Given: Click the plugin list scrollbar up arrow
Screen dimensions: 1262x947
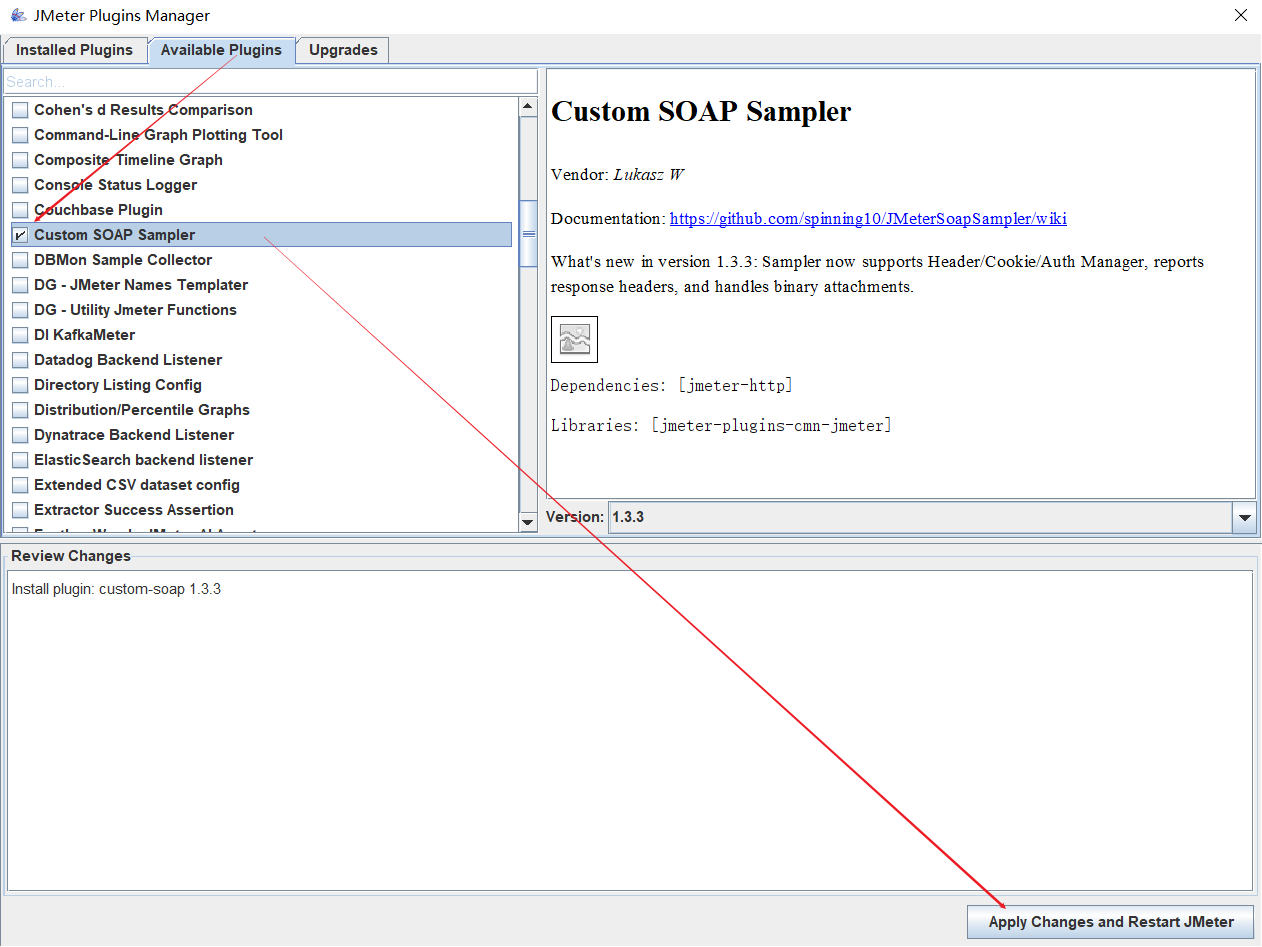Looking at the screenshot, I should pos(529,105).
